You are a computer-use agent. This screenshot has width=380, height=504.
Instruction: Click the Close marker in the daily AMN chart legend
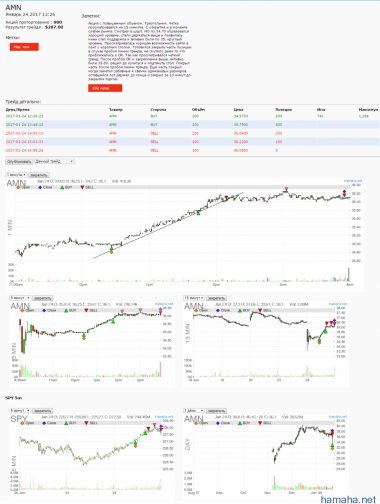218,423
